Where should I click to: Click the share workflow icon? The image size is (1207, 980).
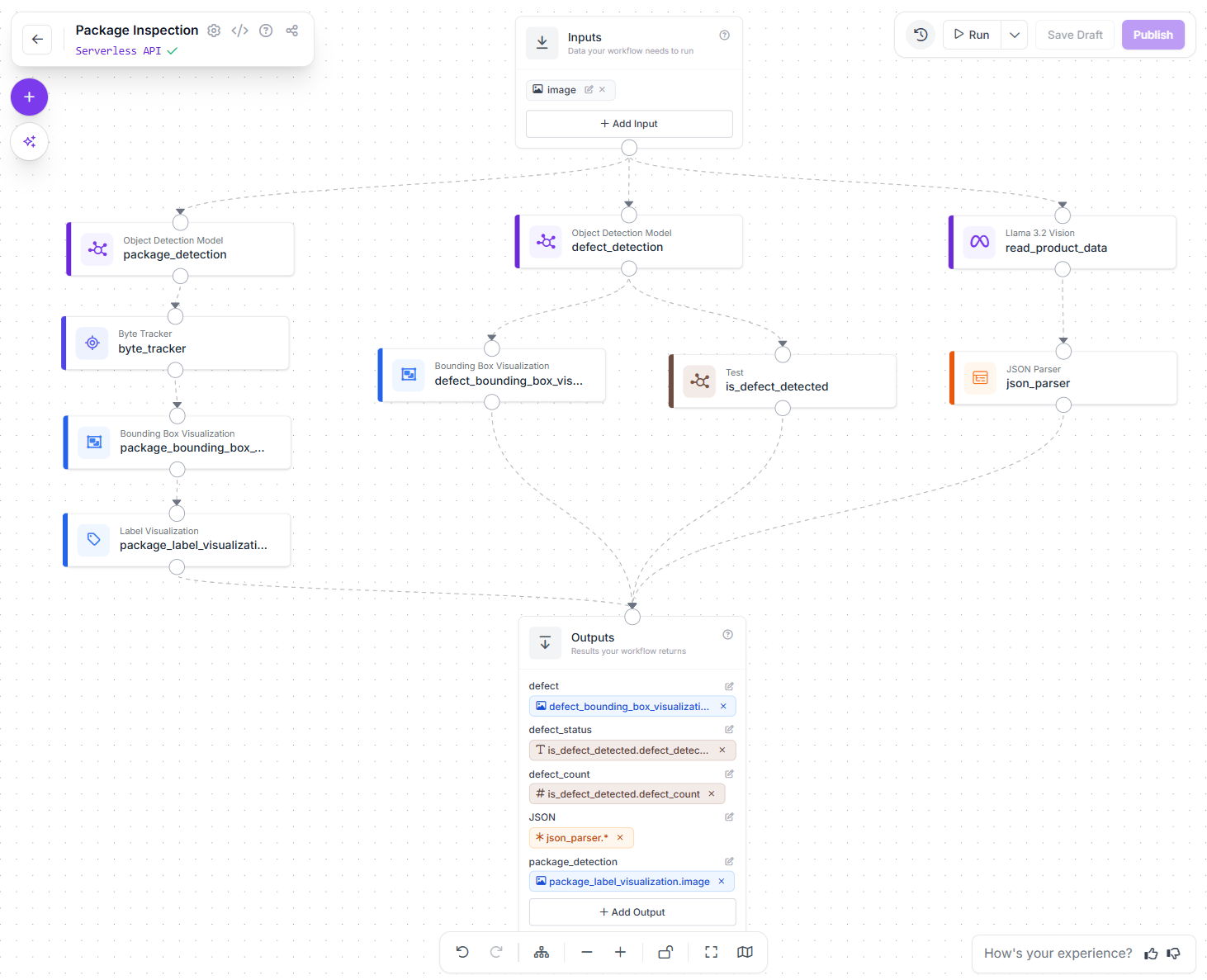pos(291,31)
